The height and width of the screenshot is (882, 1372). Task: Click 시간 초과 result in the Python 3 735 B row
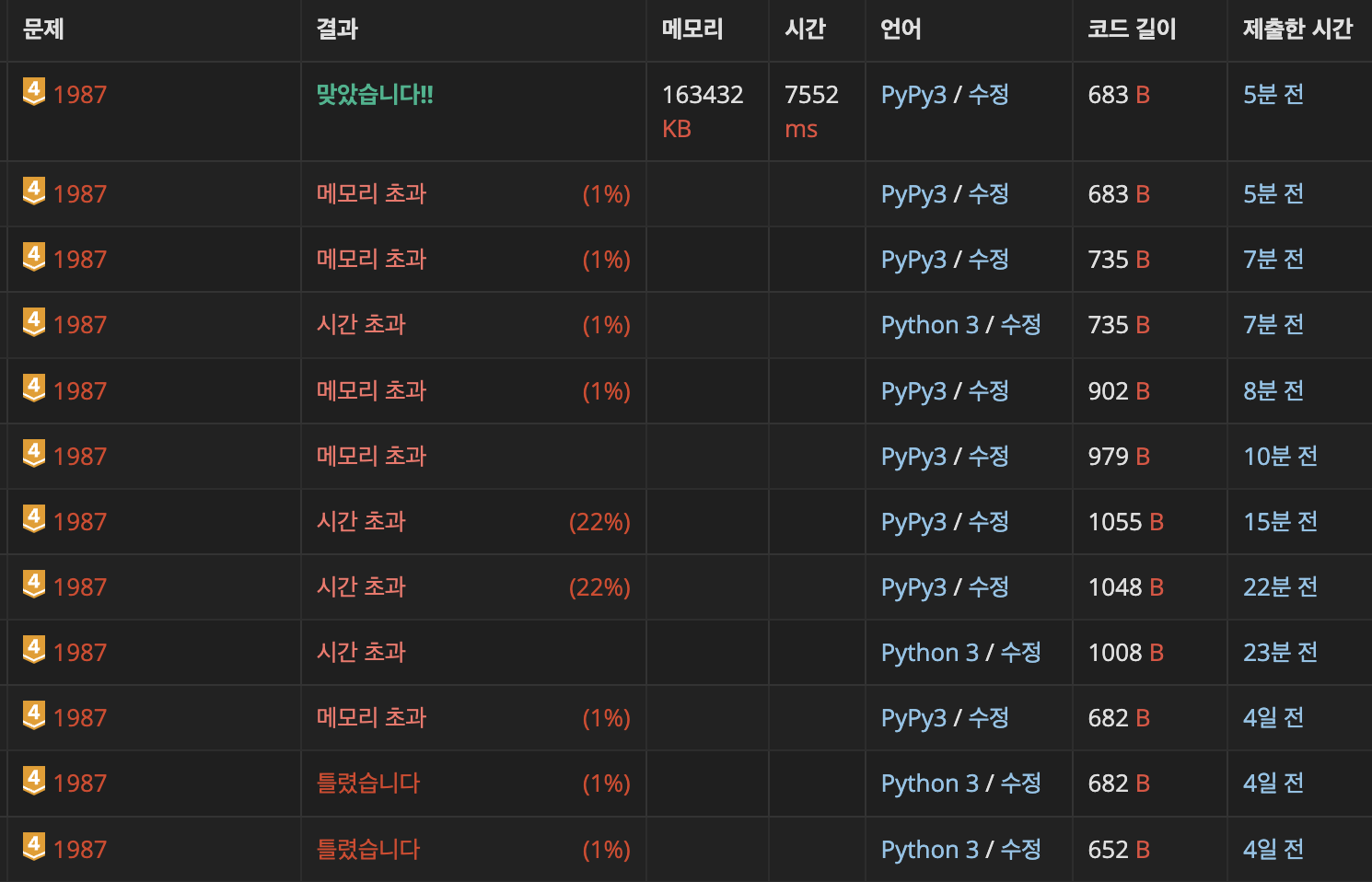361,325
